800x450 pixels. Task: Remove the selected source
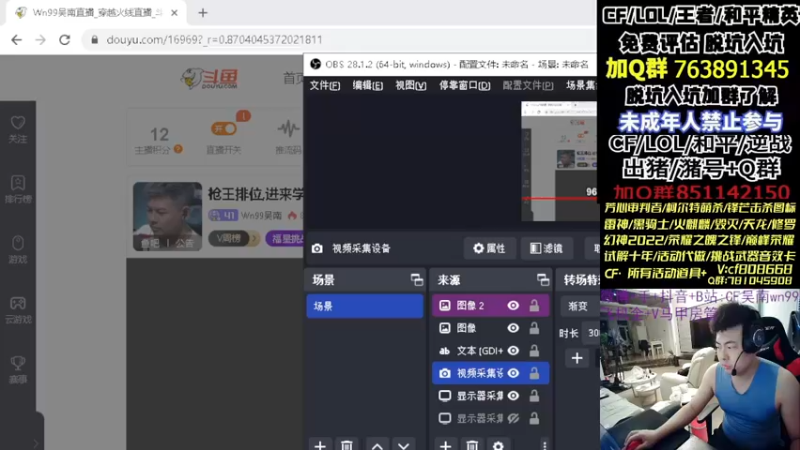pos(472,445)
